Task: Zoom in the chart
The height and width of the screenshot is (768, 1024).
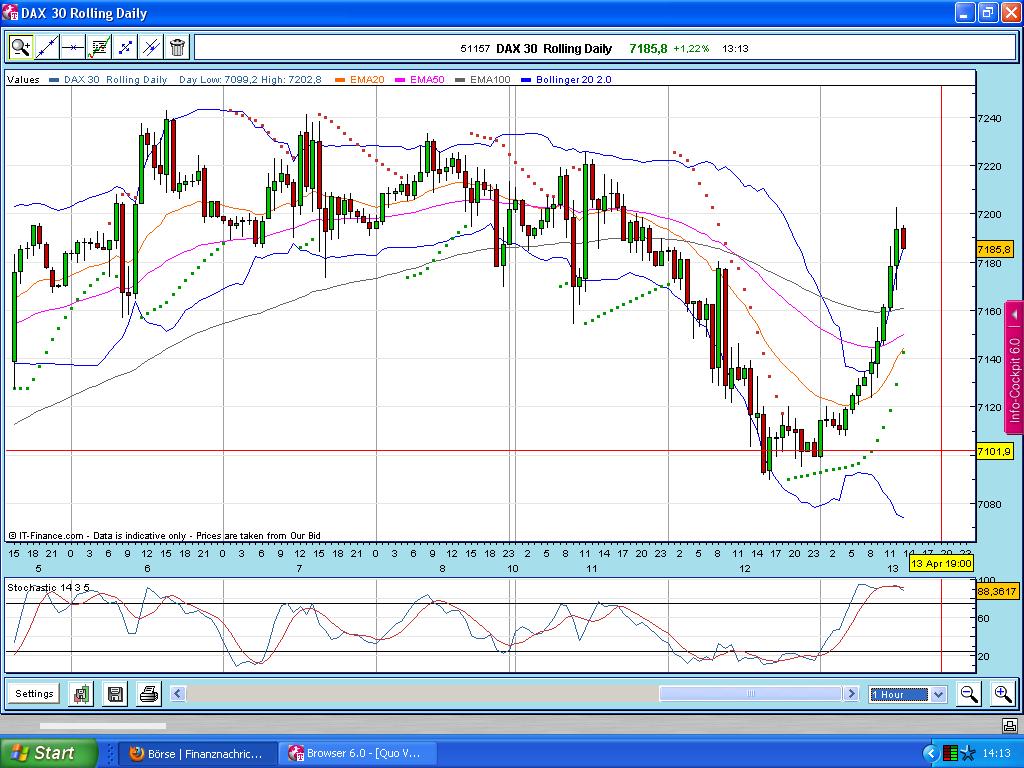Action: [x=1002, y=694]
